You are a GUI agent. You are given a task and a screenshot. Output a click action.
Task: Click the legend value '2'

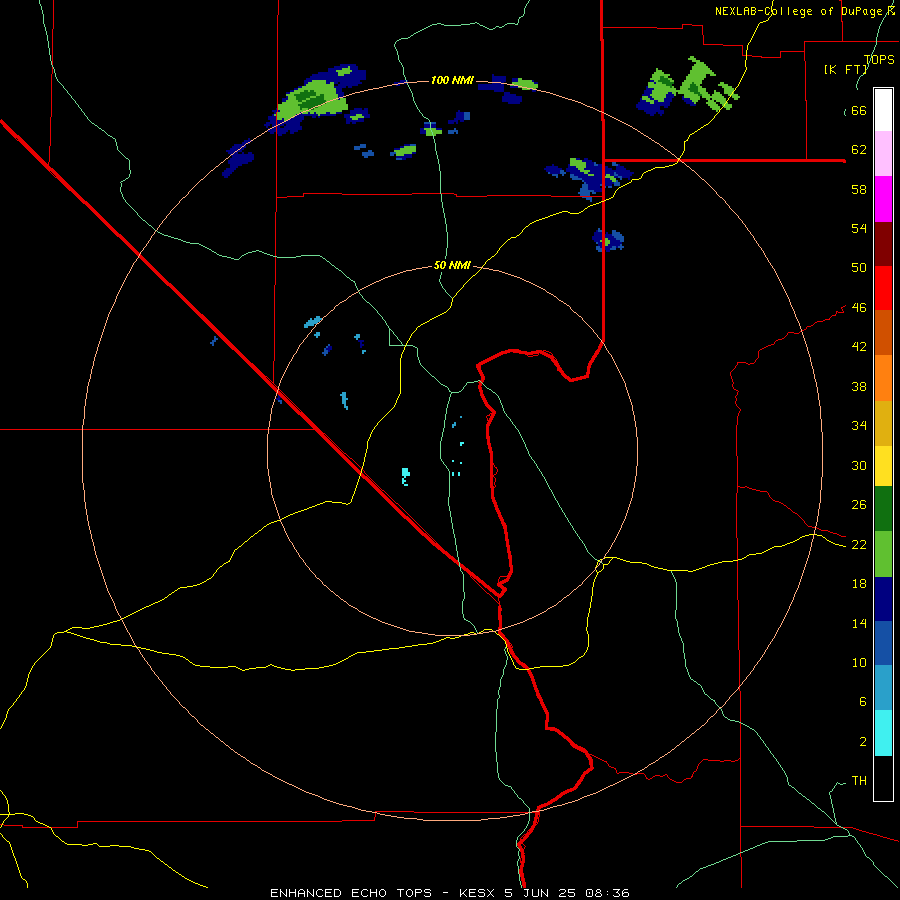(x=862, y=742)
